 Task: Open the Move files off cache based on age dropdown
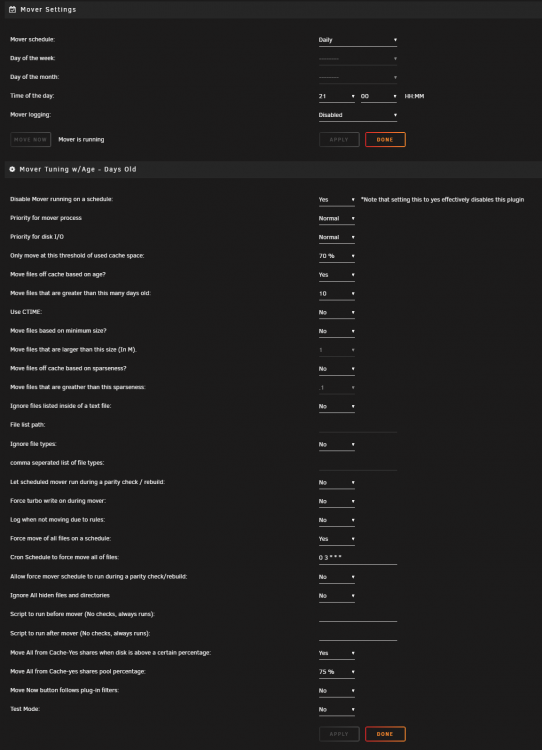337,275
